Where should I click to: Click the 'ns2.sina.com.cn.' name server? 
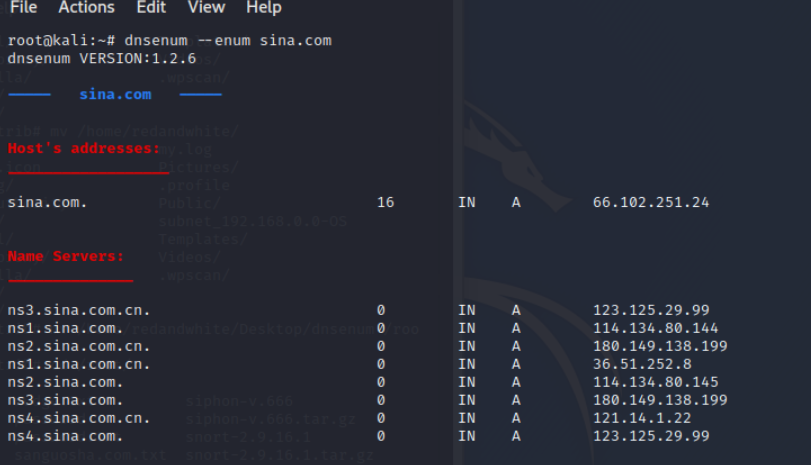79,346
